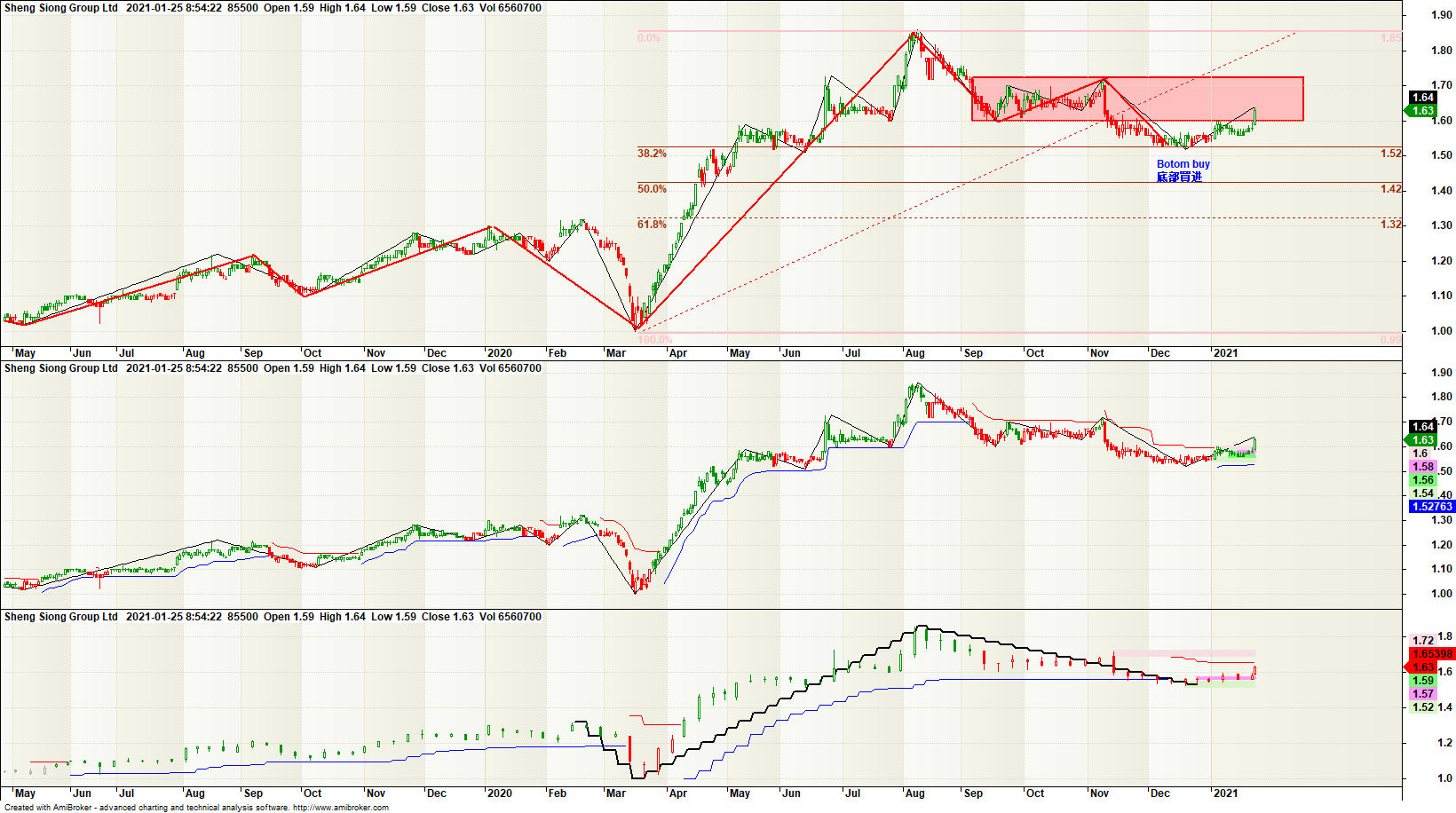Click the green 1.56 tag in middle pane
The height and width of the screenshot is (813, 1456).
point(1423,480)
